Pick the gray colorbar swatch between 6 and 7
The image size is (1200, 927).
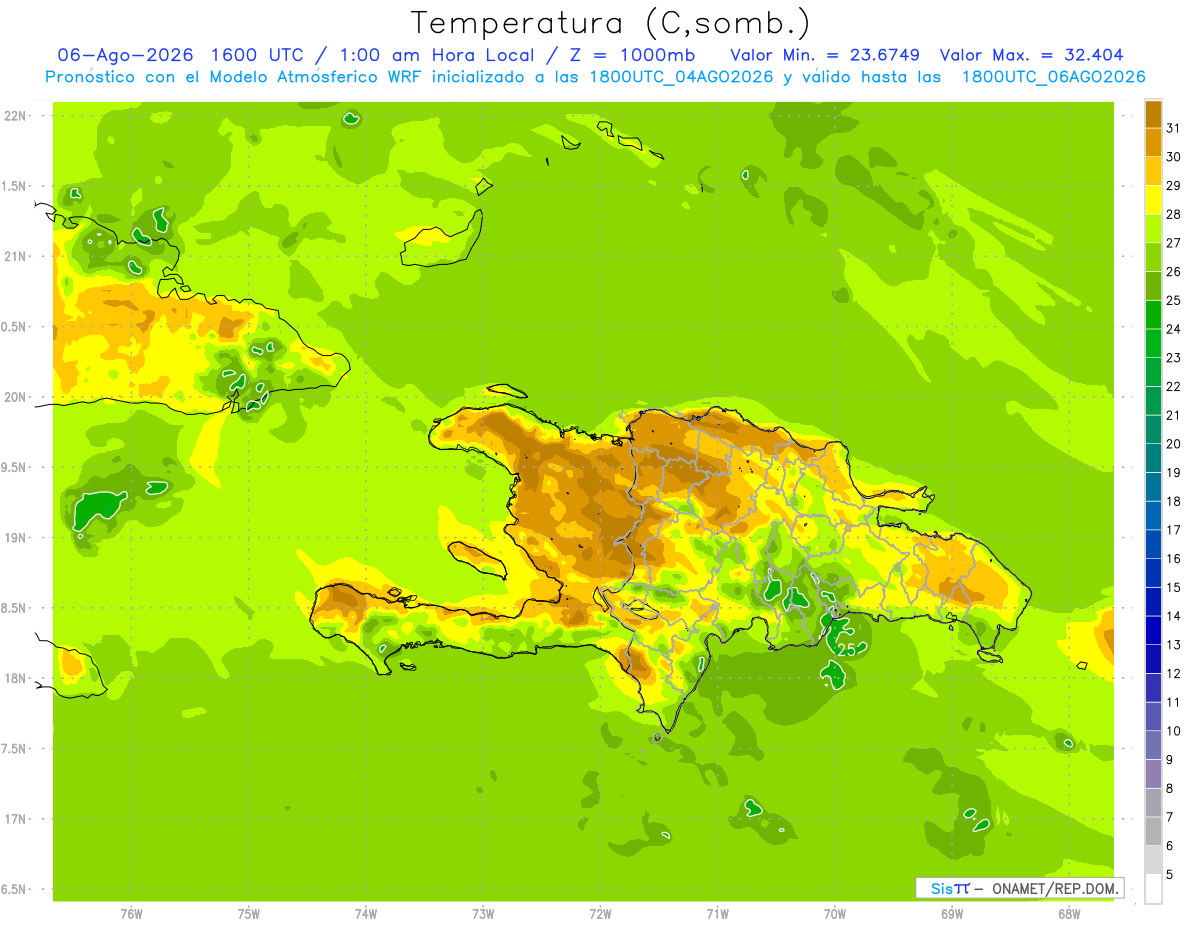pos(1153,832)
